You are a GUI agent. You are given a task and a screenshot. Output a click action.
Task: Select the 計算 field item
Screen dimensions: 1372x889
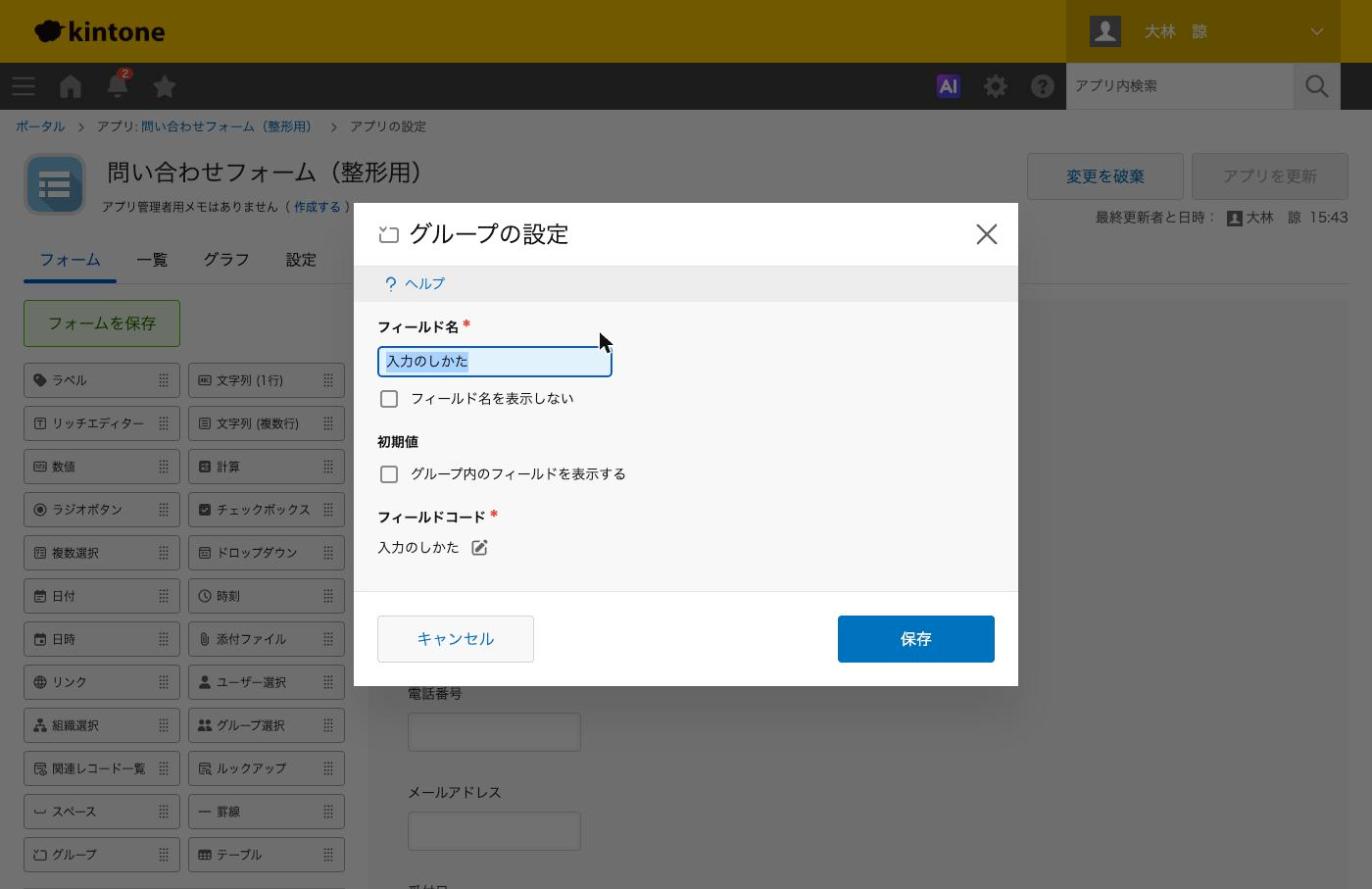266,466
